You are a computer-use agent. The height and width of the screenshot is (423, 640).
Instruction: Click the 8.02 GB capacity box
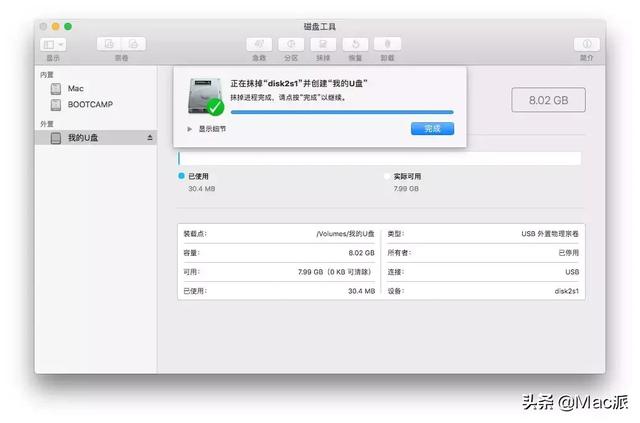tap(548, 100)
